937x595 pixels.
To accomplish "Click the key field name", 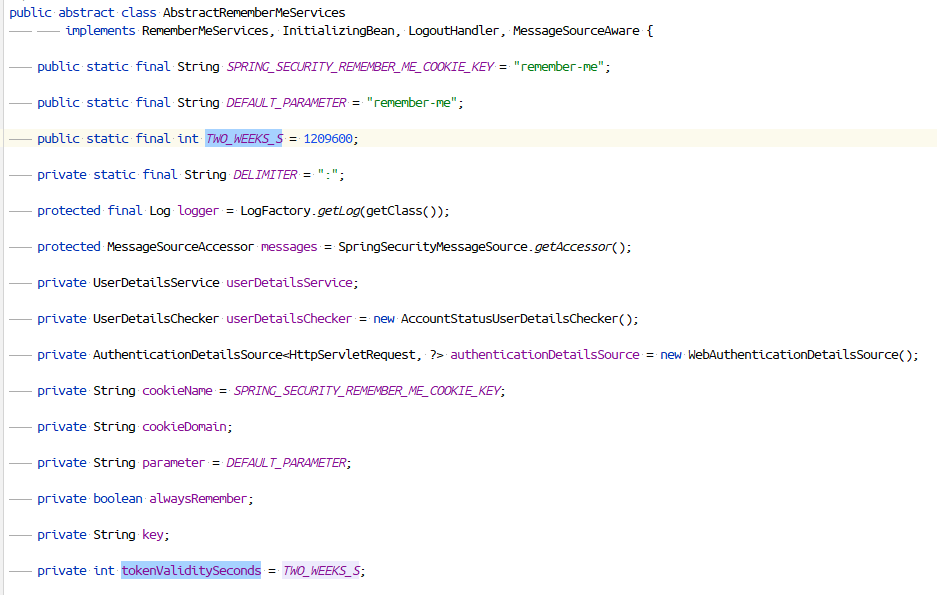I will point(153,535).
